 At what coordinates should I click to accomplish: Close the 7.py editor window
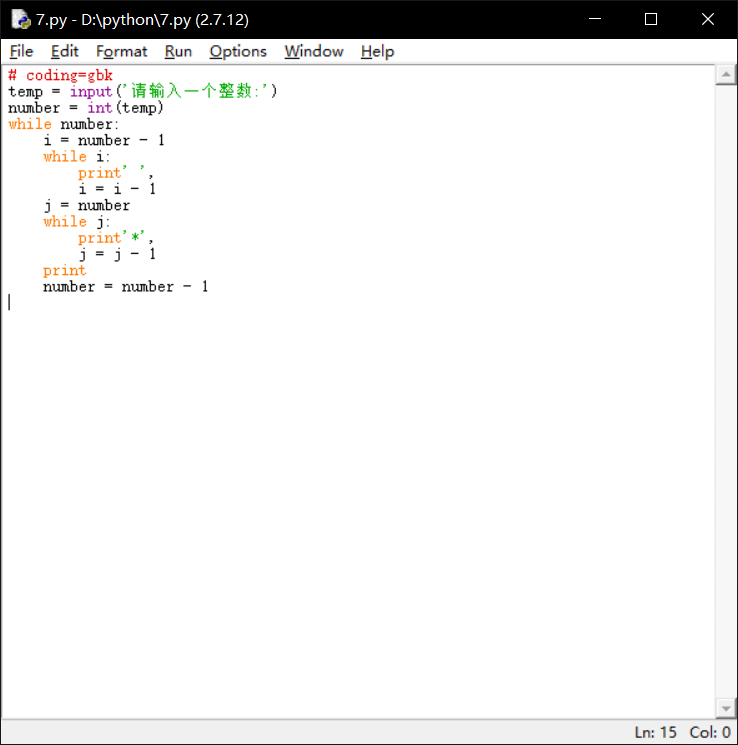pyautogui.click(x=707, y=19)
